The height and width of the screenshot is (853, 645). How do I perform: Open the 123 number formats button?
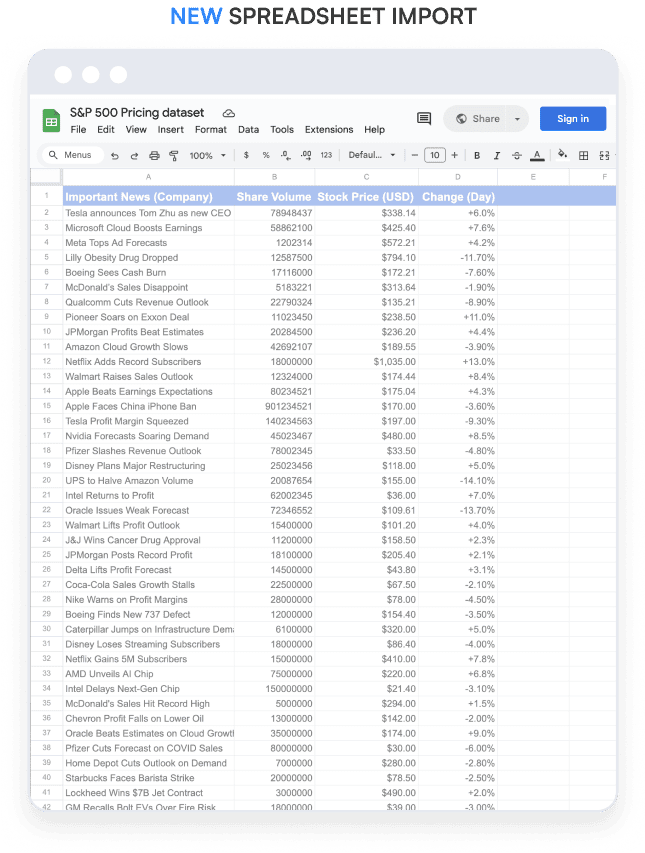(326, 155)
